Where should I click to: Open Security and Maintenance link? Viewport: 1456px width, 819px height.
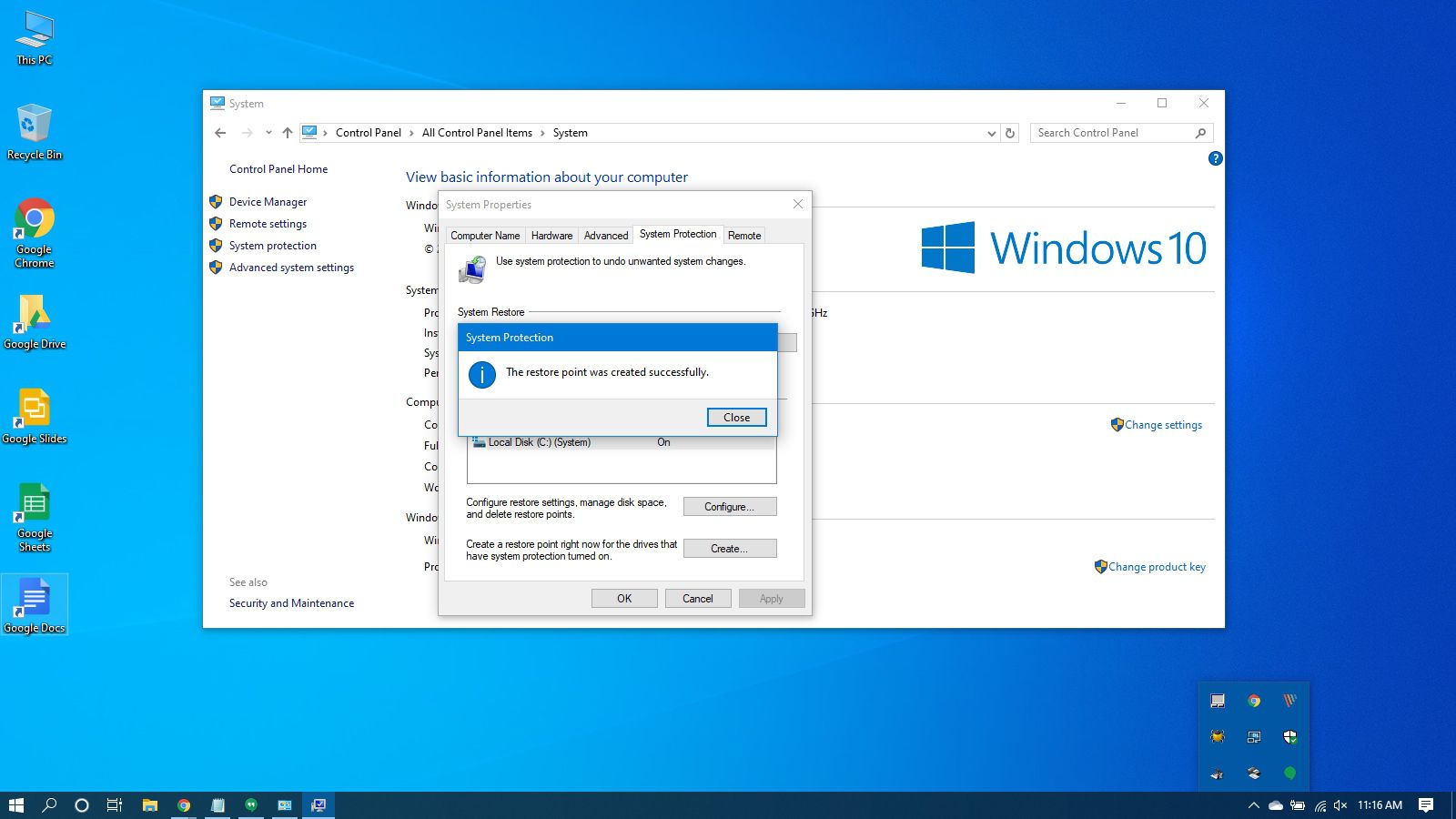tap(291, 603)
